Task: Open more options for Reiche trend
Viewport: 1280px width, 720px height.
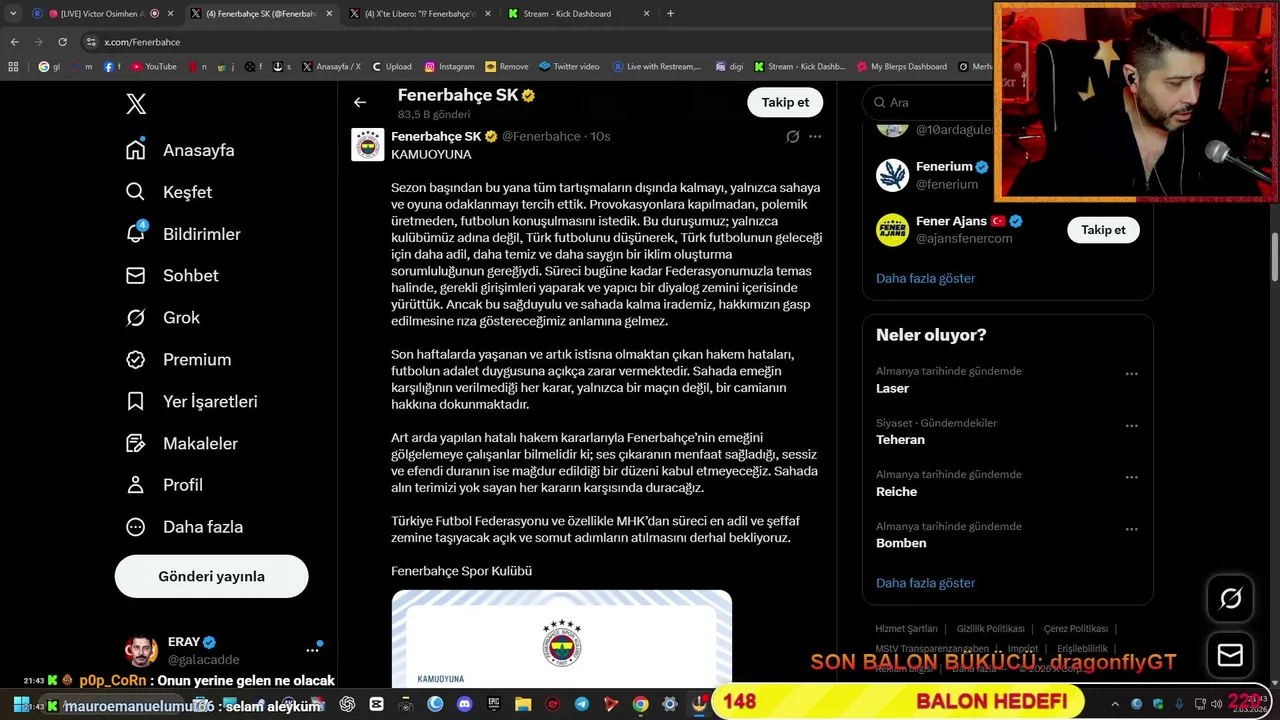Action: [x=1131, y=478]
